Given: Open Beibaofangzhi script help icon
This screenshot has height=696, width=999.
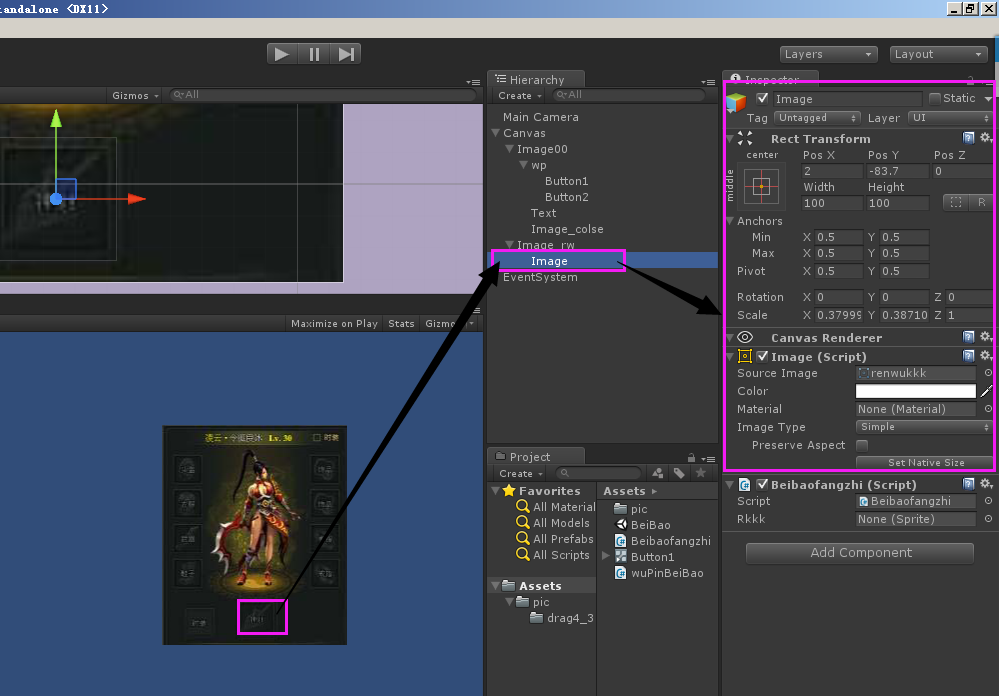Looking at the screenshot, I should pos(968,484).
